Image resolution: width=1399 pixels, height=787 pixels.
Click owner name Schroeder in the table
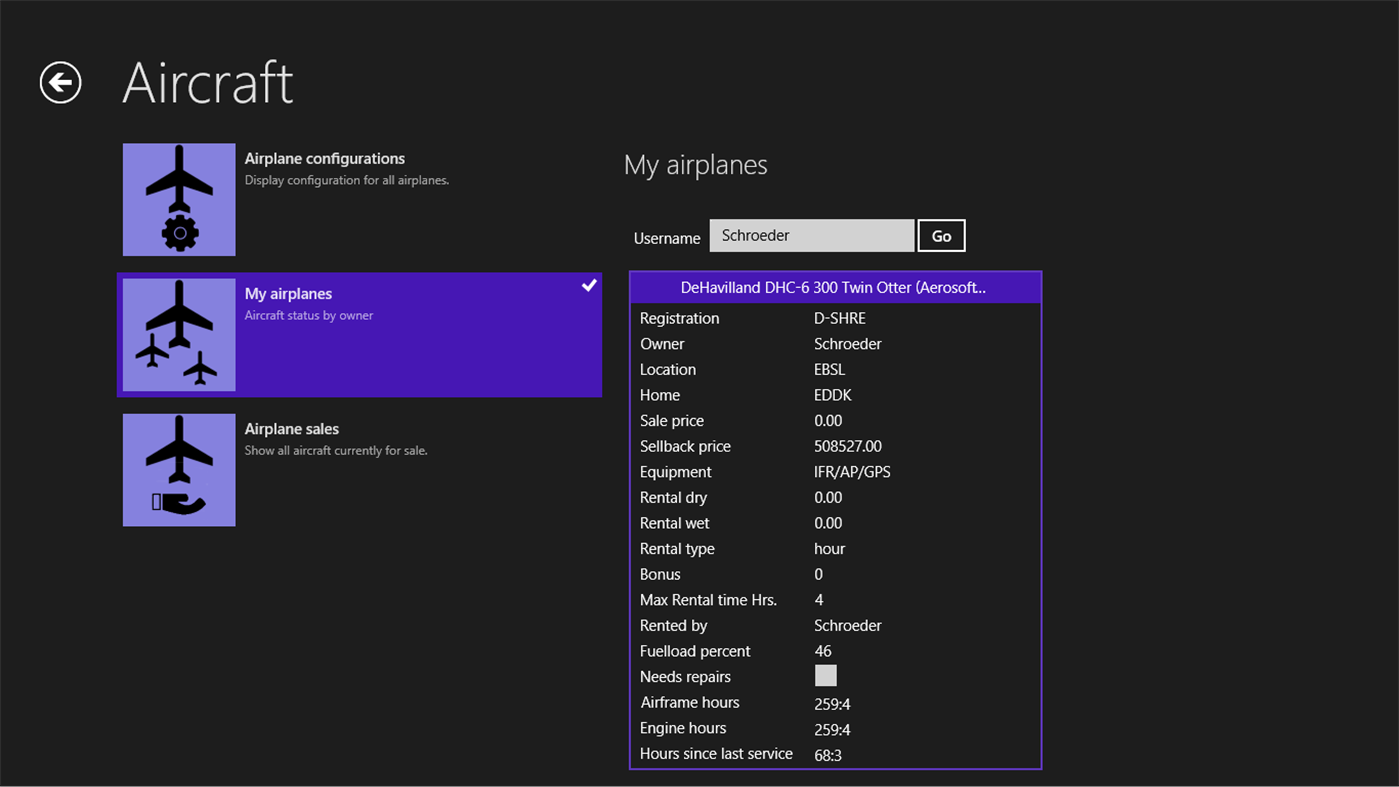847,343
